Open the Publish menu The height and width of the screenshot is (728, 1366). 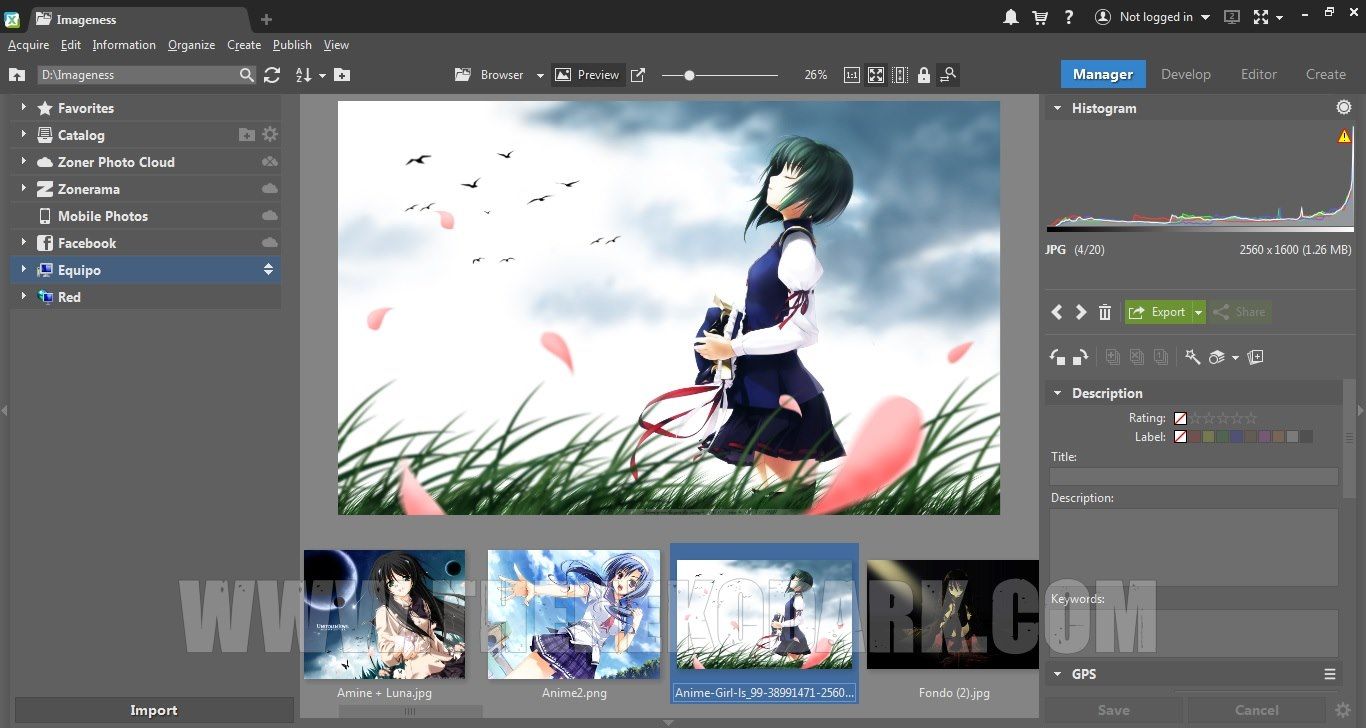292,45
